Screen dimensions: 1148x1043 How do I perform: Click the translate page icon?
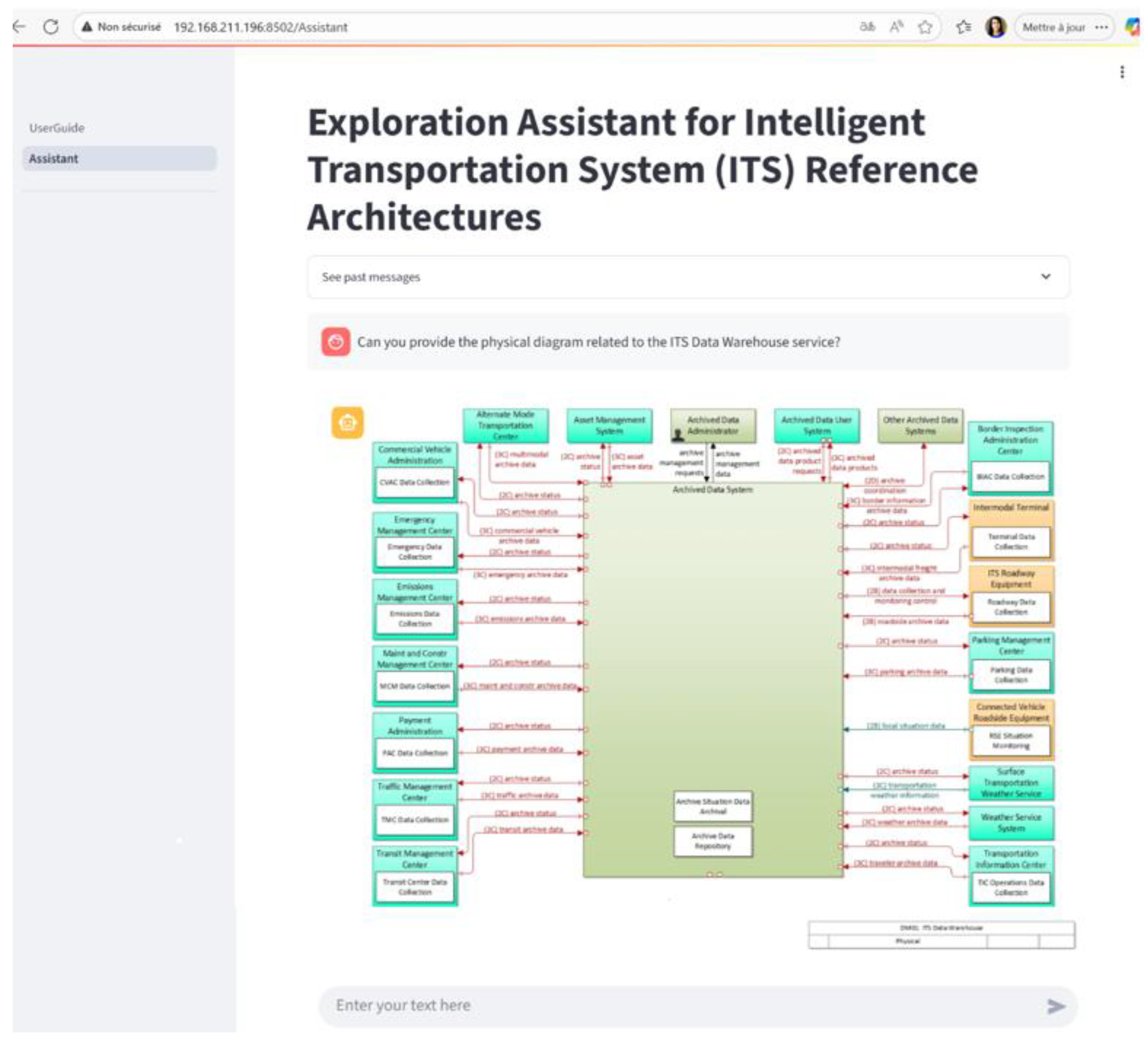(867, 27)
